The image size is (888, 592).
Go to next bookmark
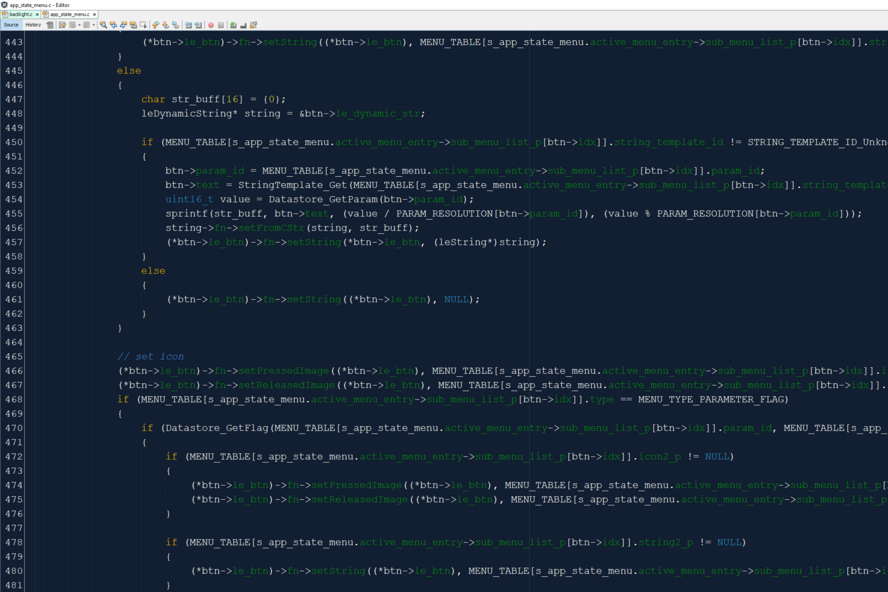[x=166, y=25]
